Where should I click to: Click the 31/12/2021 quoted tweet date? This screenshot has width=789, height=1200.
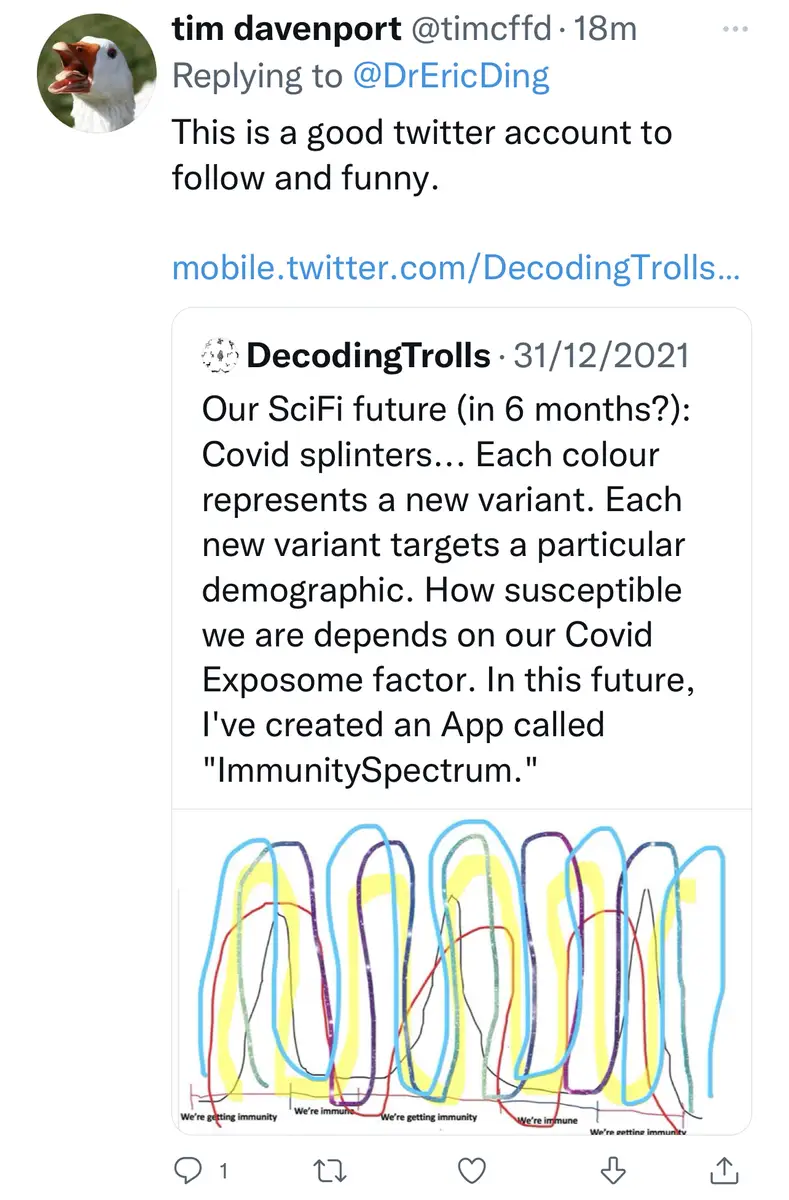tap(599, 355)
